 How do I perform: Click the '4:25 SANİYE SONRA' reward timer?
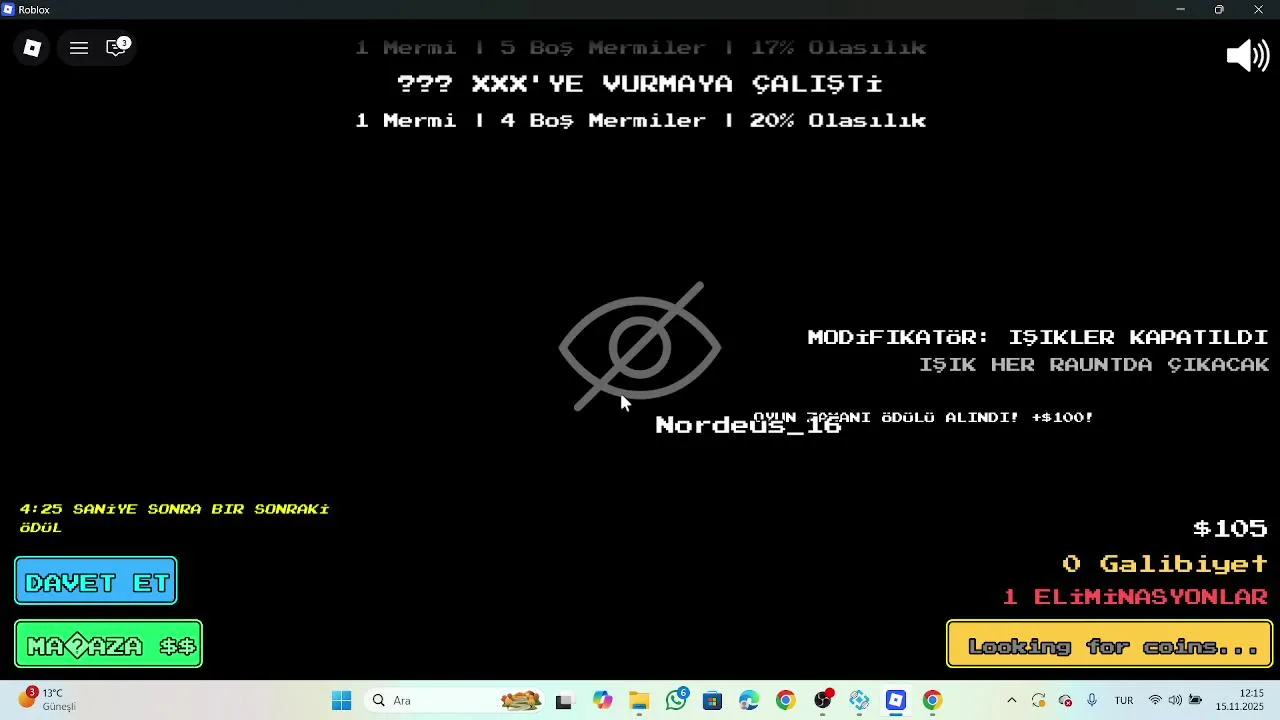pyautogui.click(x=174, y=518)
